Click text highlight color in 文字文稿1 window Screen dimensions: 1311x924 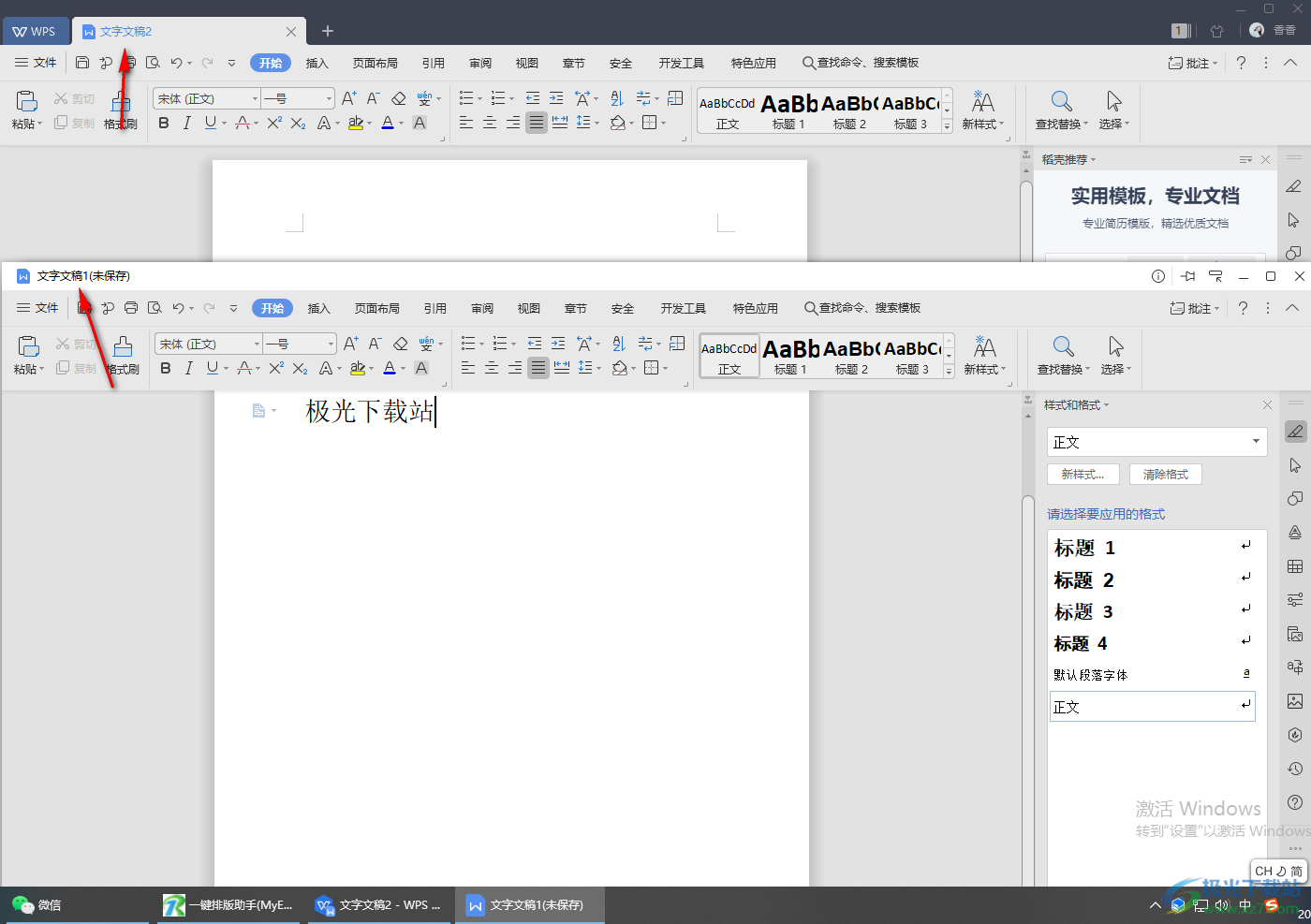click(356, 368)
